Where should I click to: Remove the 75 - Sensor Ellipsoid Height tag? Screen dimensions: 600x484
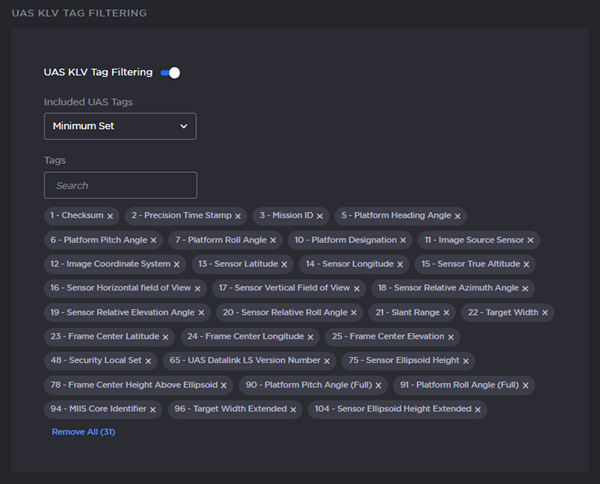pyautogui.click(x=466, y=361)
